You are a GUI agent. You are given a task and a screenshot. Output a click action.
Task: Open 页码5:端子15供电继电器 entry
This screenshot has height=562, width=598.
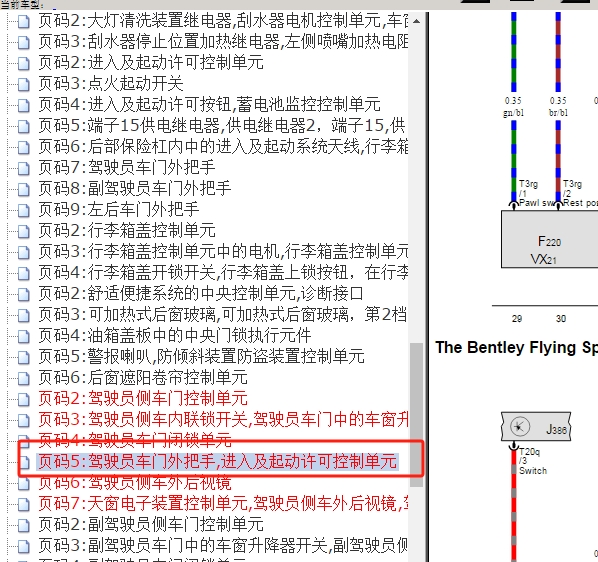click(x=223, y=125)
